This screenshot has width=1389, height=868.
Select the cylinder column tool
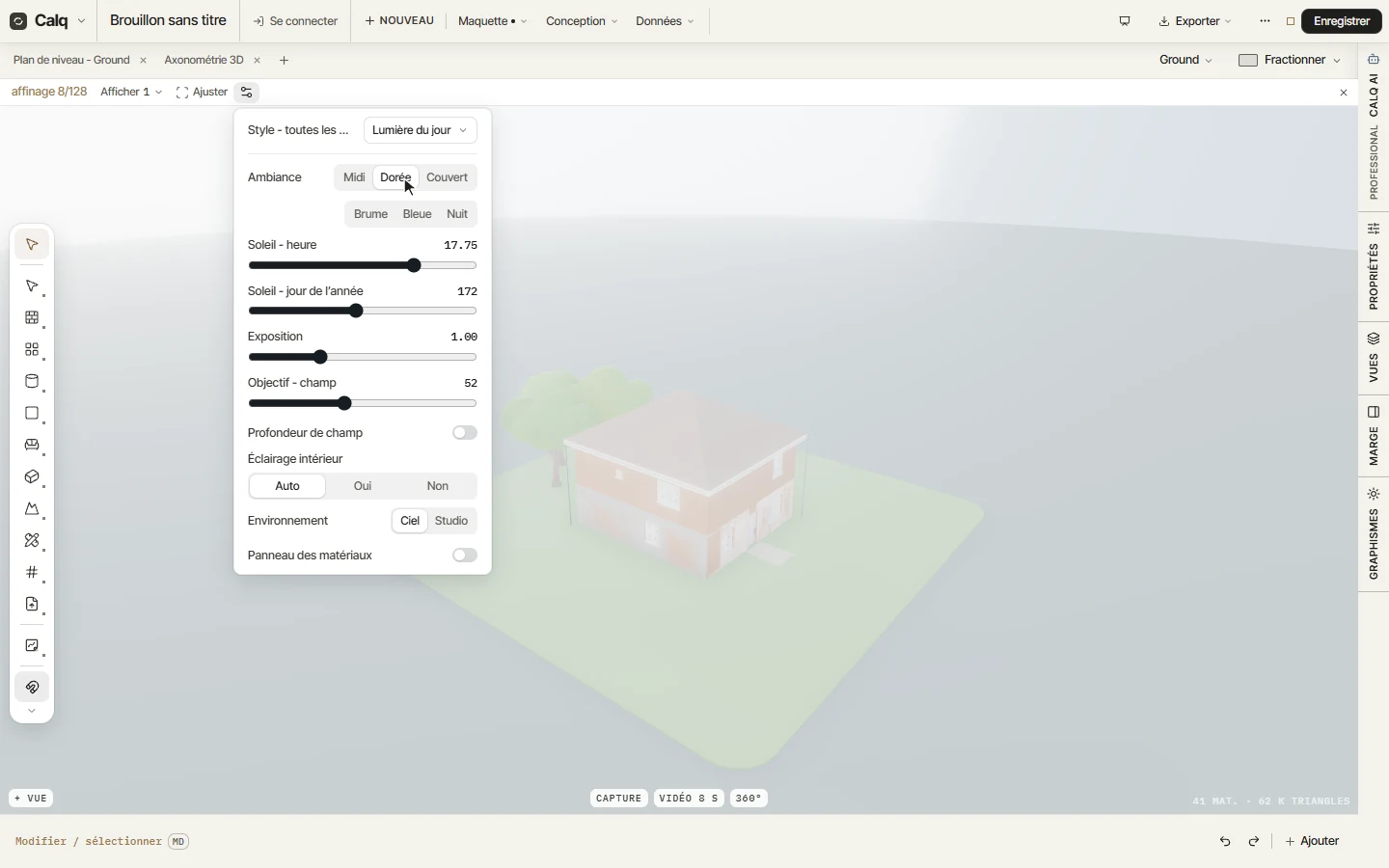pyautogui.click(x=32, y=382)
